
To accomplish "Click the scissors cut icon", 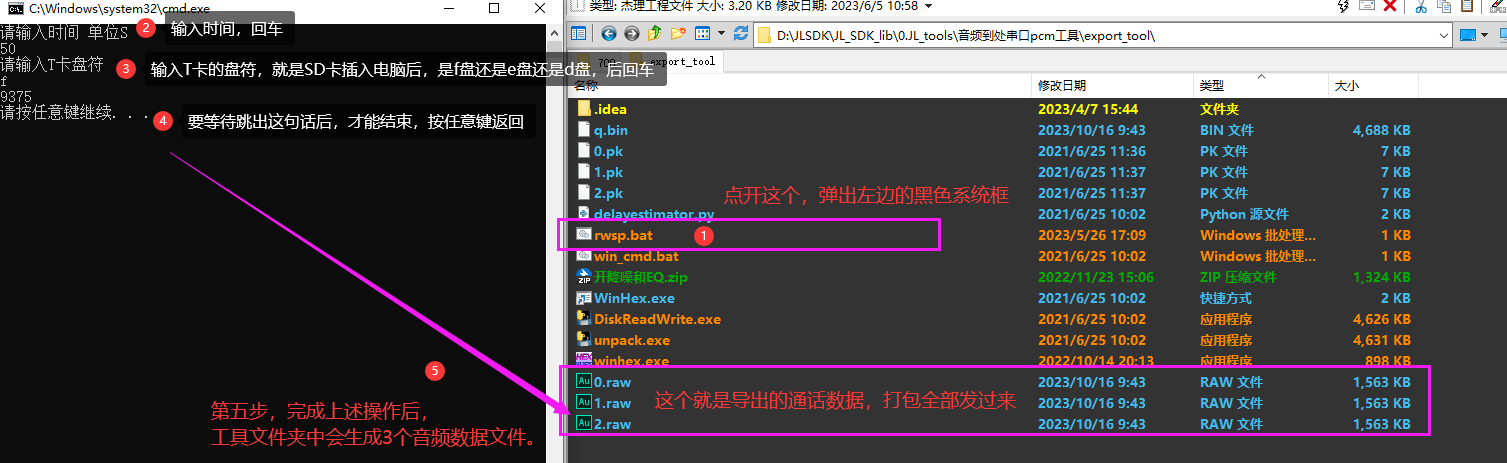I will tap(1420, 6).
